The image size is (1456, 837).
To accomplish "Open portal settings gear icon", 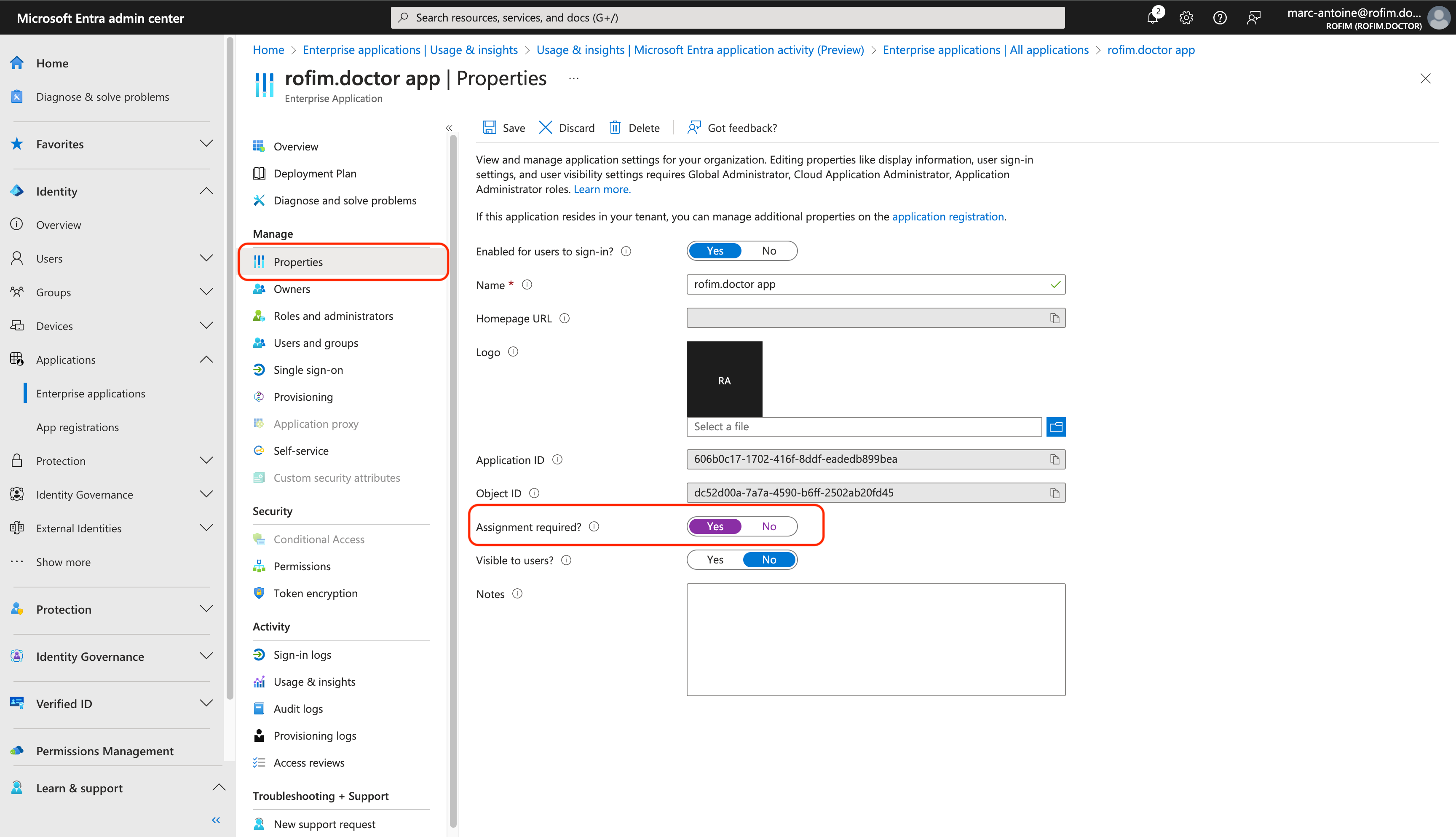I will [1186, 17].
